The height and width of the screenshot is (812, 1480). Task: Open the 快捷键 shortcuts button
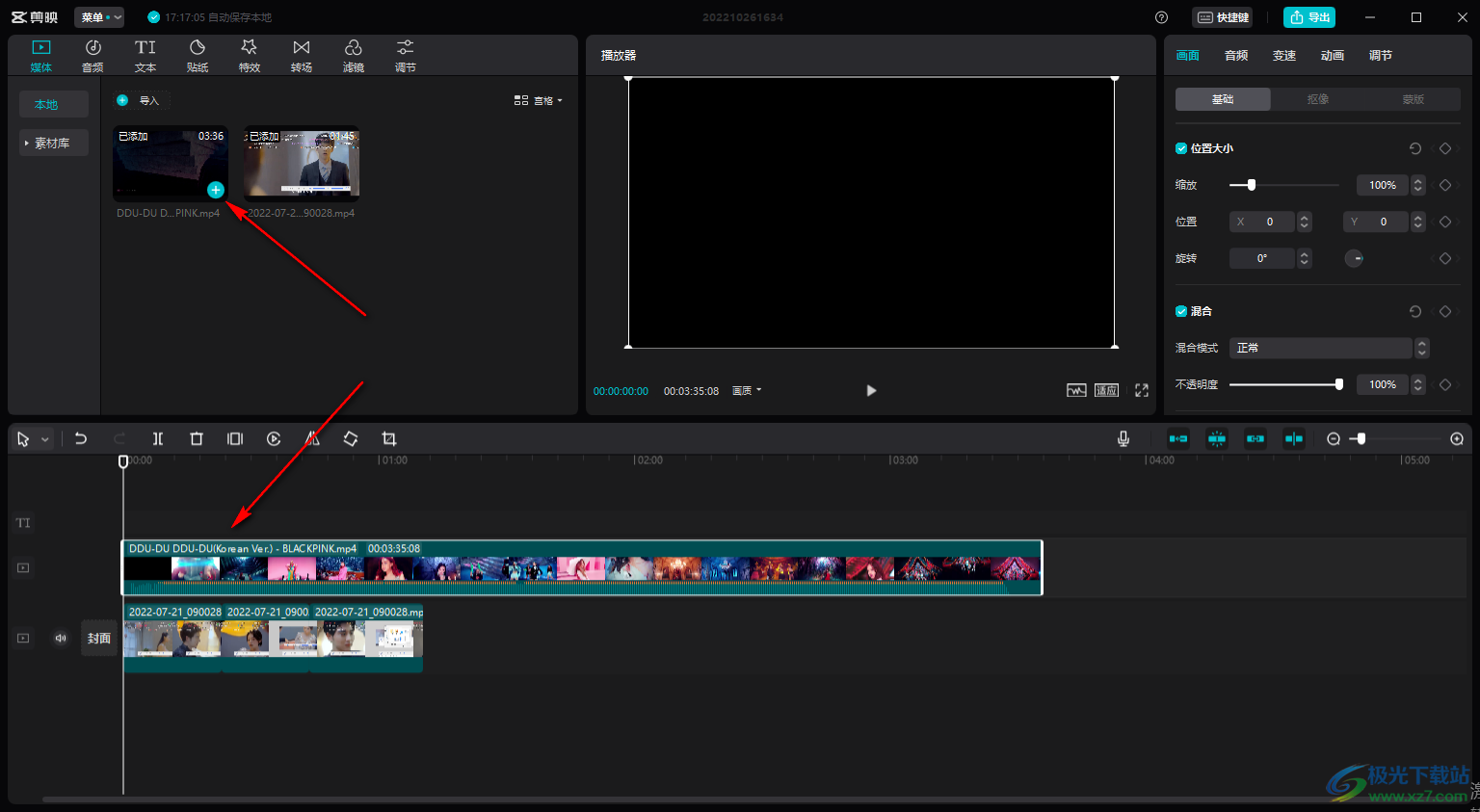coord(1223,17)
